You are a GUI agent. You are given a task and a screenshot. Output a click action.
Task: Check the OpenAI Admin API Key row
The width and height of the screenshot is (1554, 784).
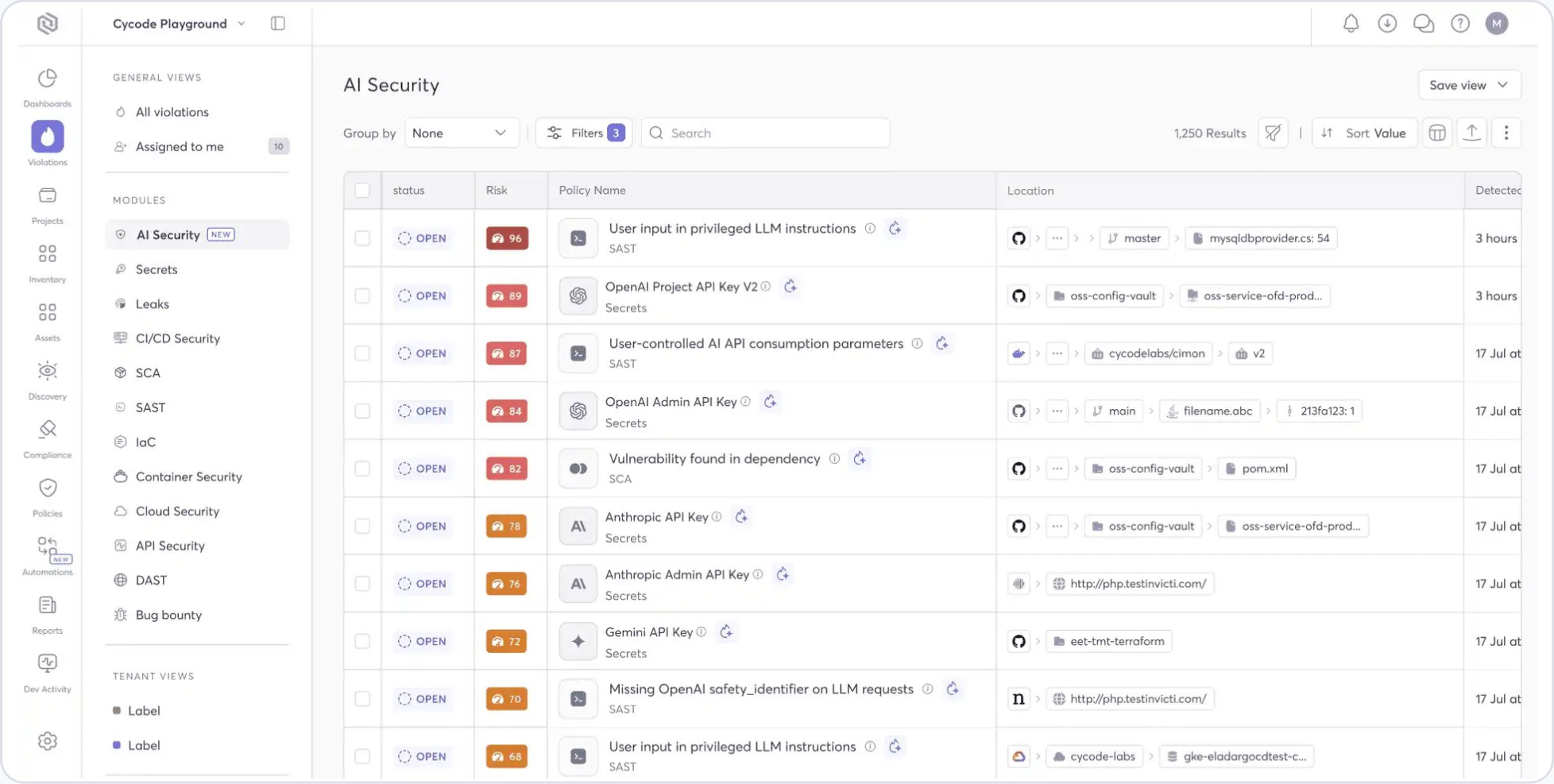click(362, 411)
